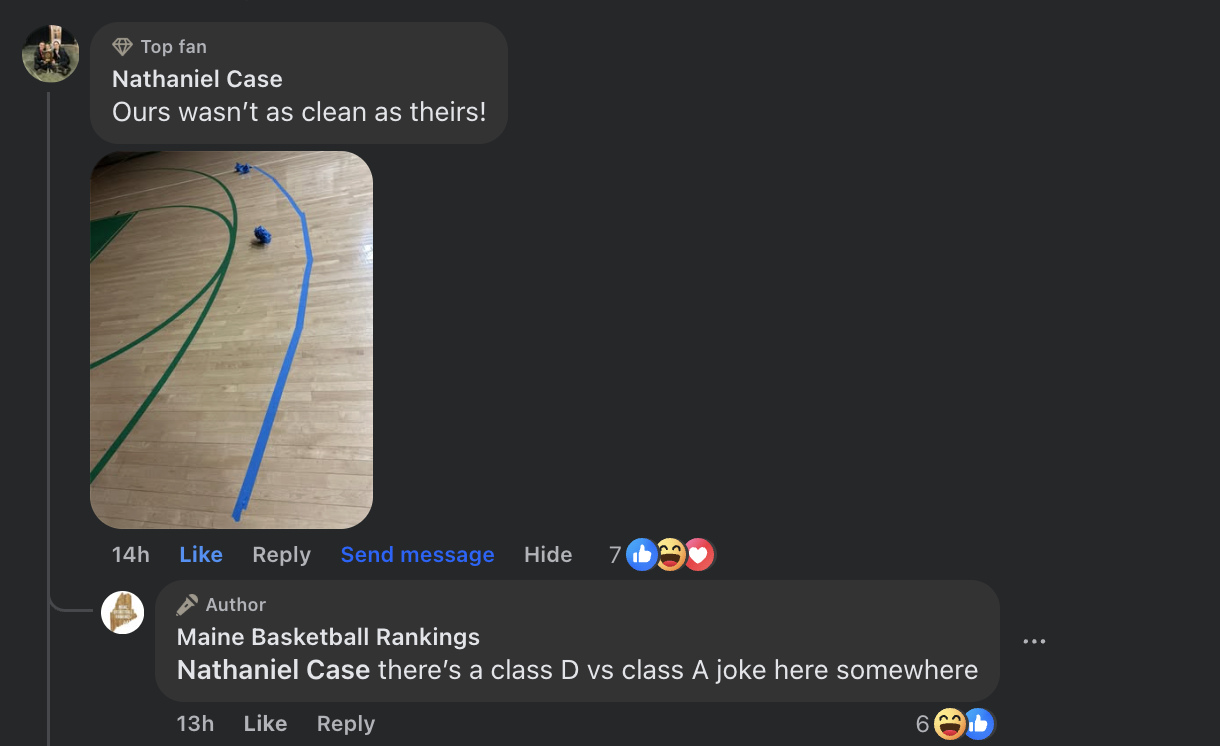
Task: Click the 14h timestamp on the comment
Action: pyautogui.click(x=131, y=555)
